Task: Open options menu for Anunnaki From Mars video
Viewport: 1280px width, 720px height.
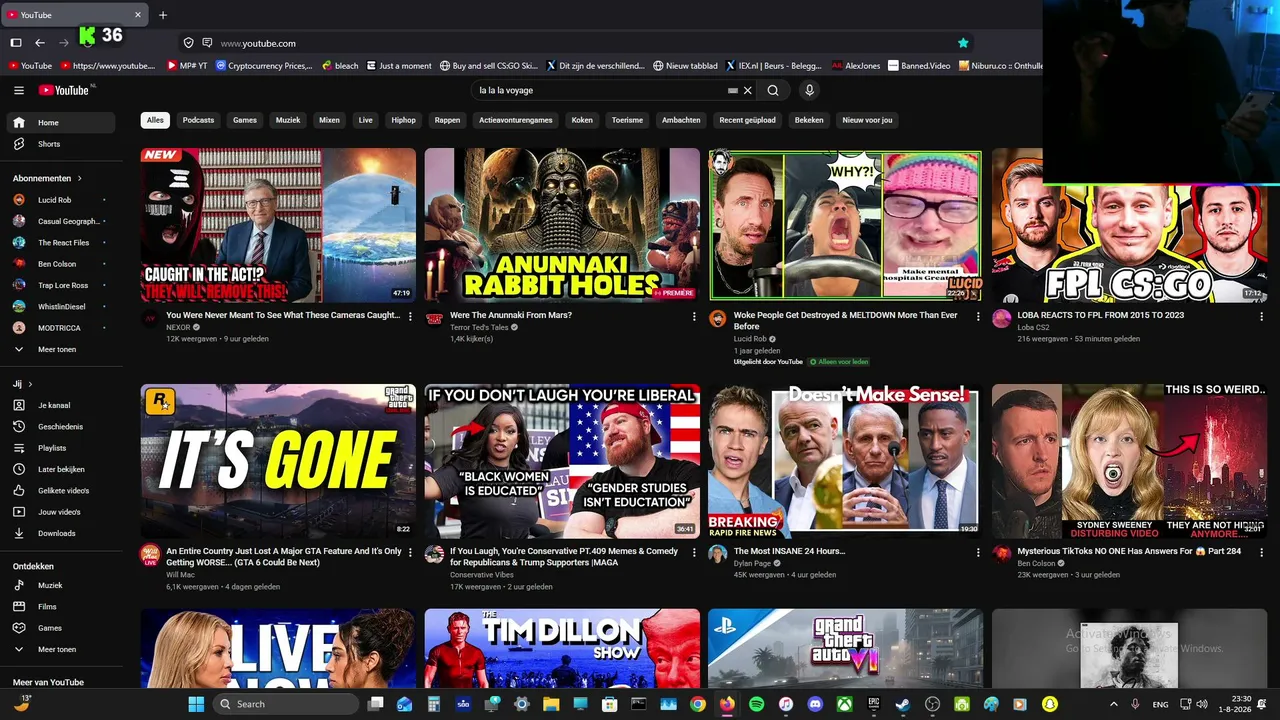Action: 694,316
